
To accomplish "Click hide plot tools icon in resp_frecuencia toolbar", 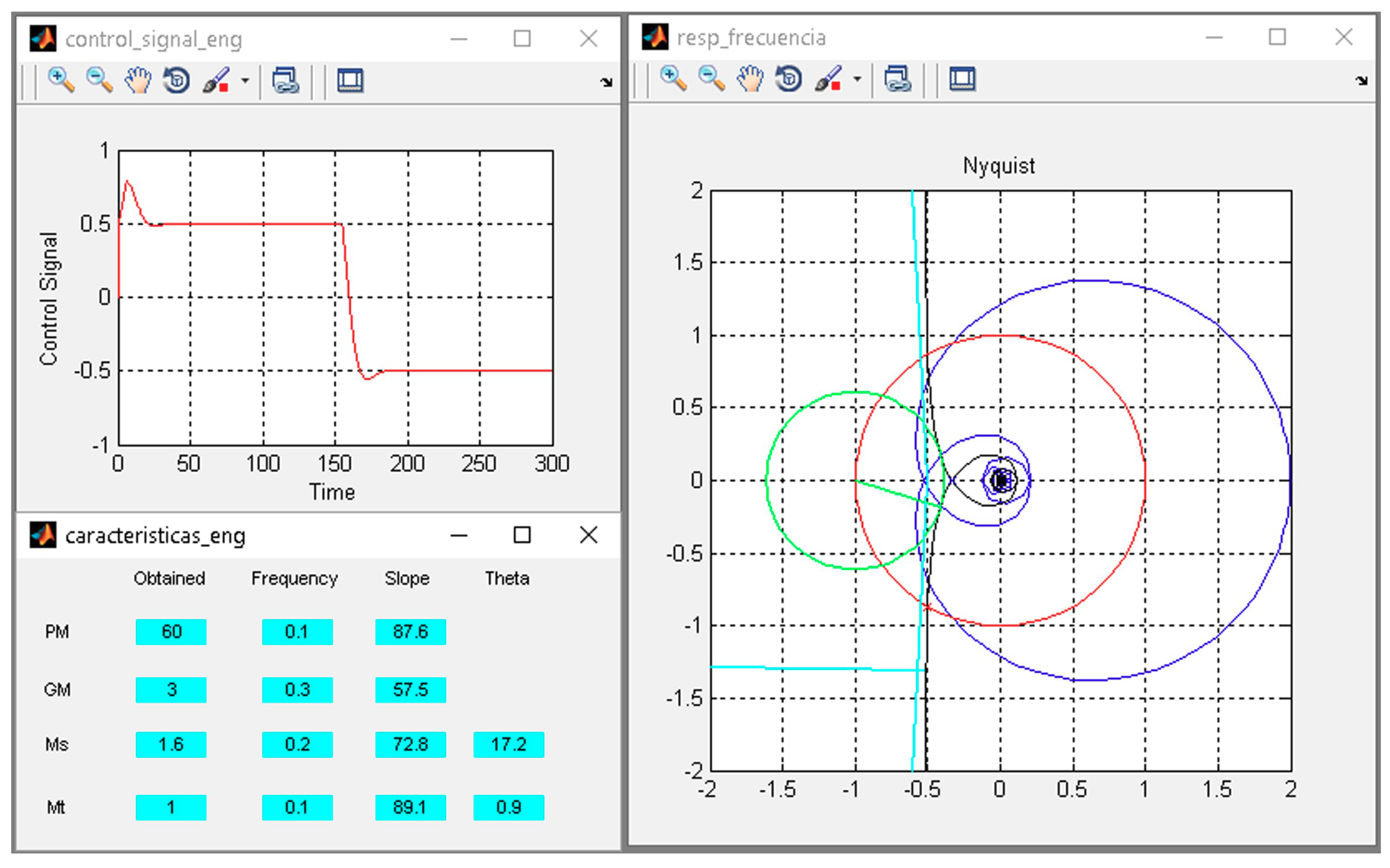I will pos(962,78).
